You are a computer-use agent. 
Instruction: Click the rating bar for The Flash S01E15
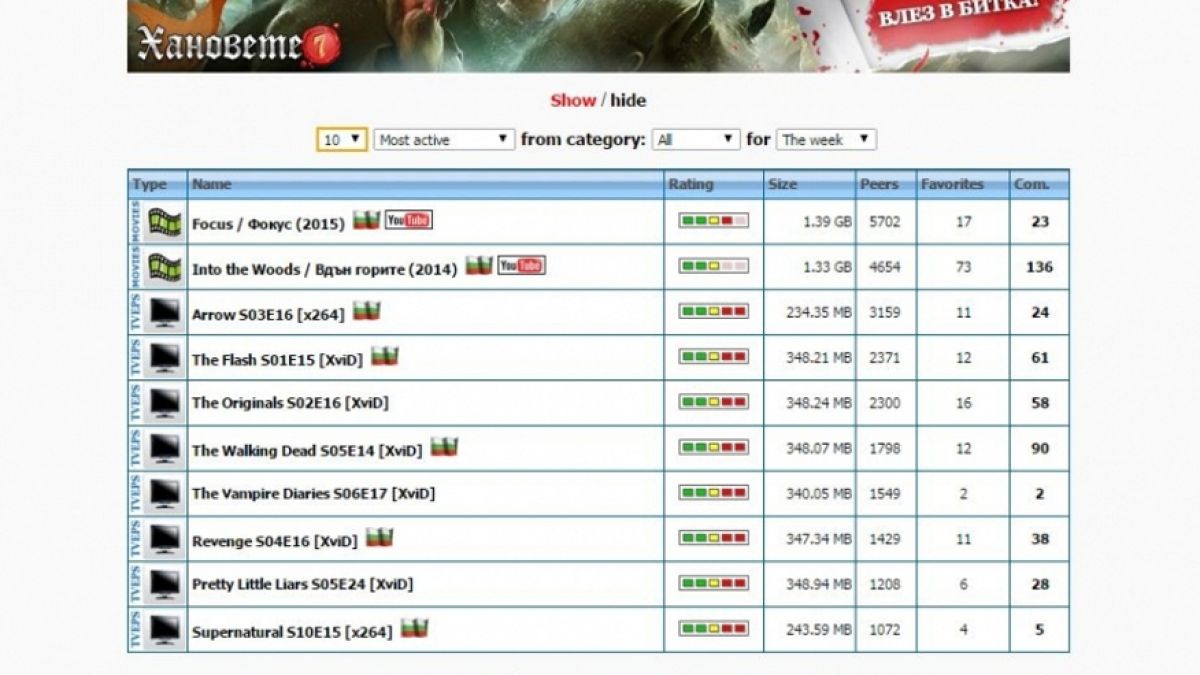tap(713, 356)
